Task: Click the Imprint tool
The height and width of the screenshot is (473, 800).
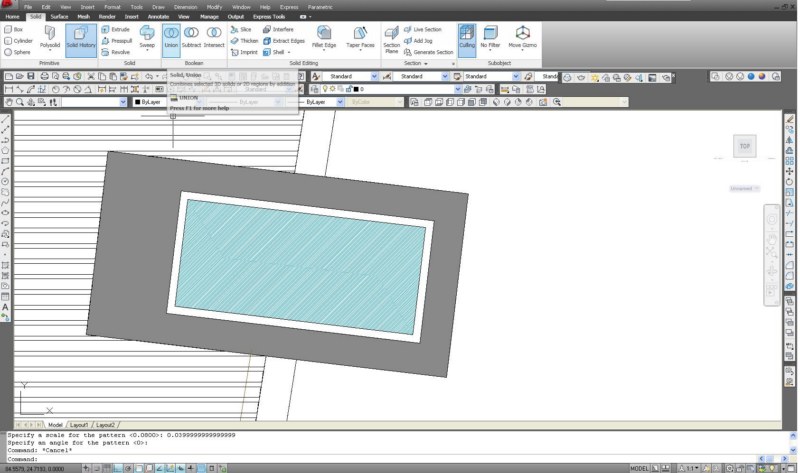Action: [x=244, y=52]
